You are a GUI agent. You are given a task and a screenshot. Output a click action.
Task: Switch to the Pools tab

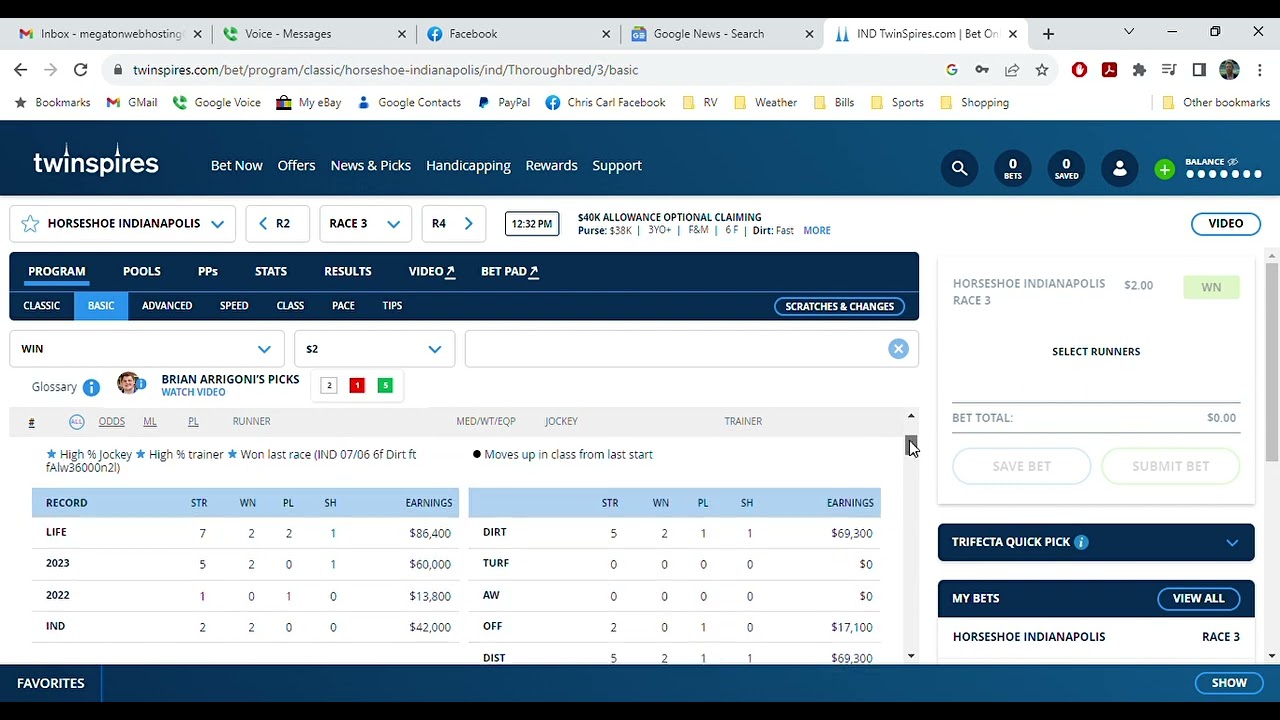click(141, 271)
